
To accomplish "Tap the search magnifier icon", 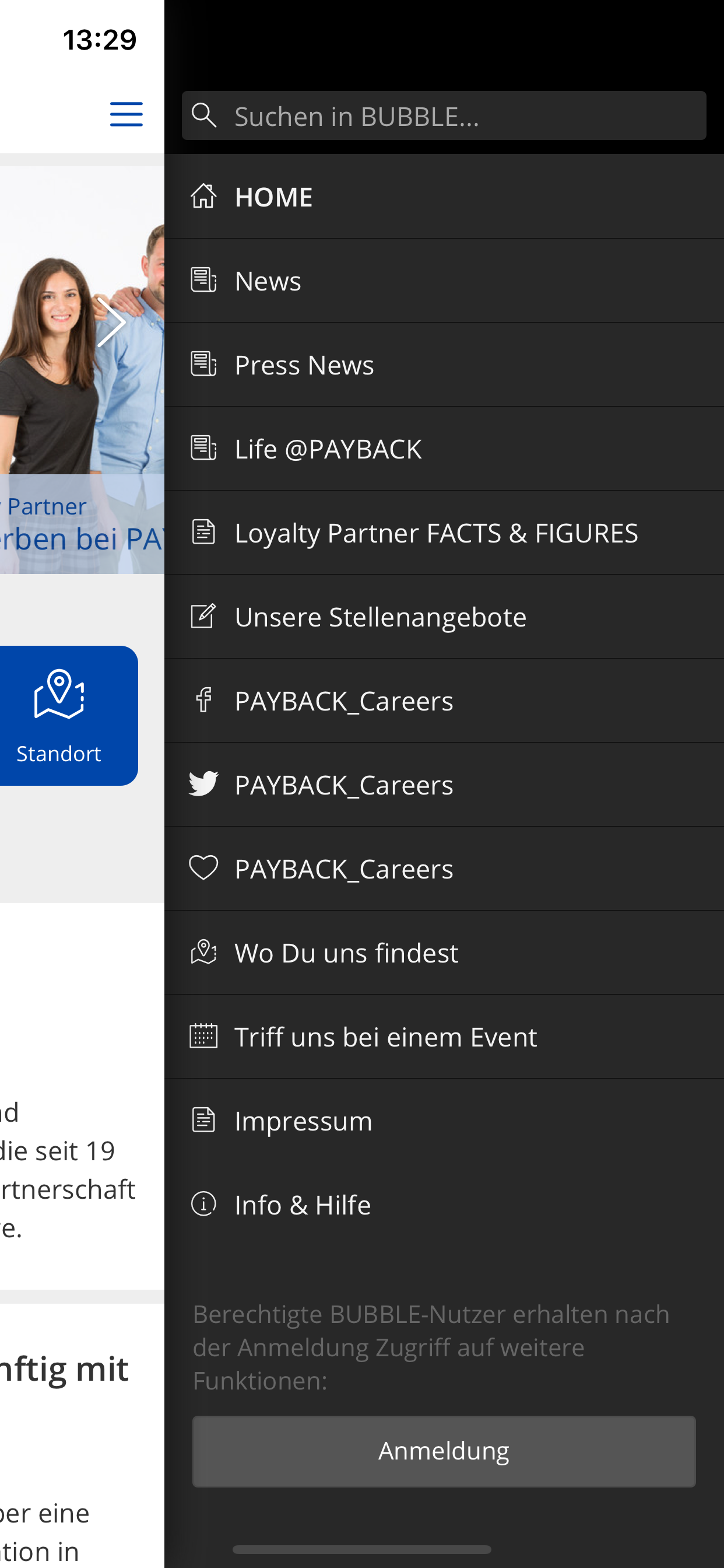I will (204, 115).
